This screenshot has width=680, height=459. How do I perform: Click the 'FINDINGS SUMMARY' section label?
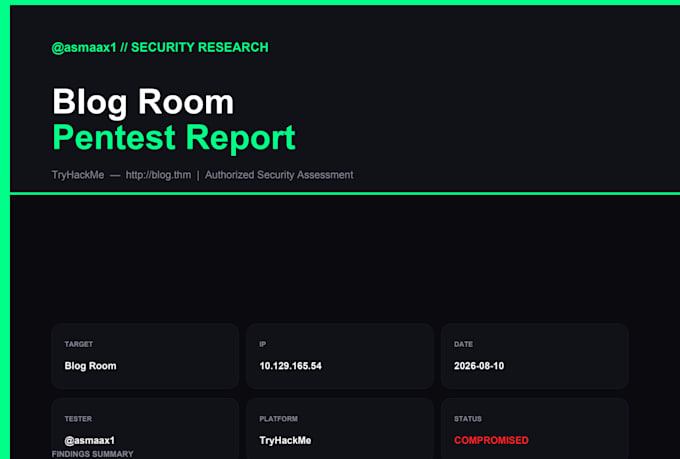pyautogui.click(x=92, y=454)
